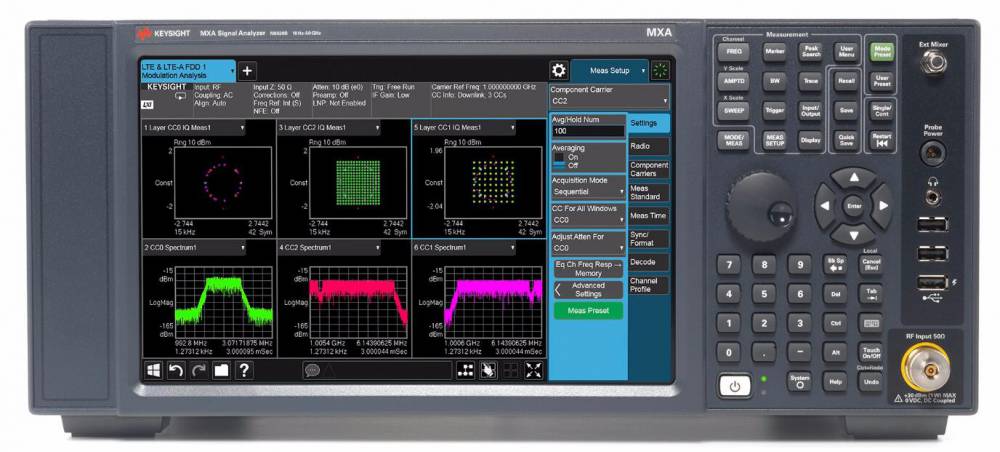
Task: Open LTE & LTE-A FDD 1 screen dropdown
Action: point(188,71)
